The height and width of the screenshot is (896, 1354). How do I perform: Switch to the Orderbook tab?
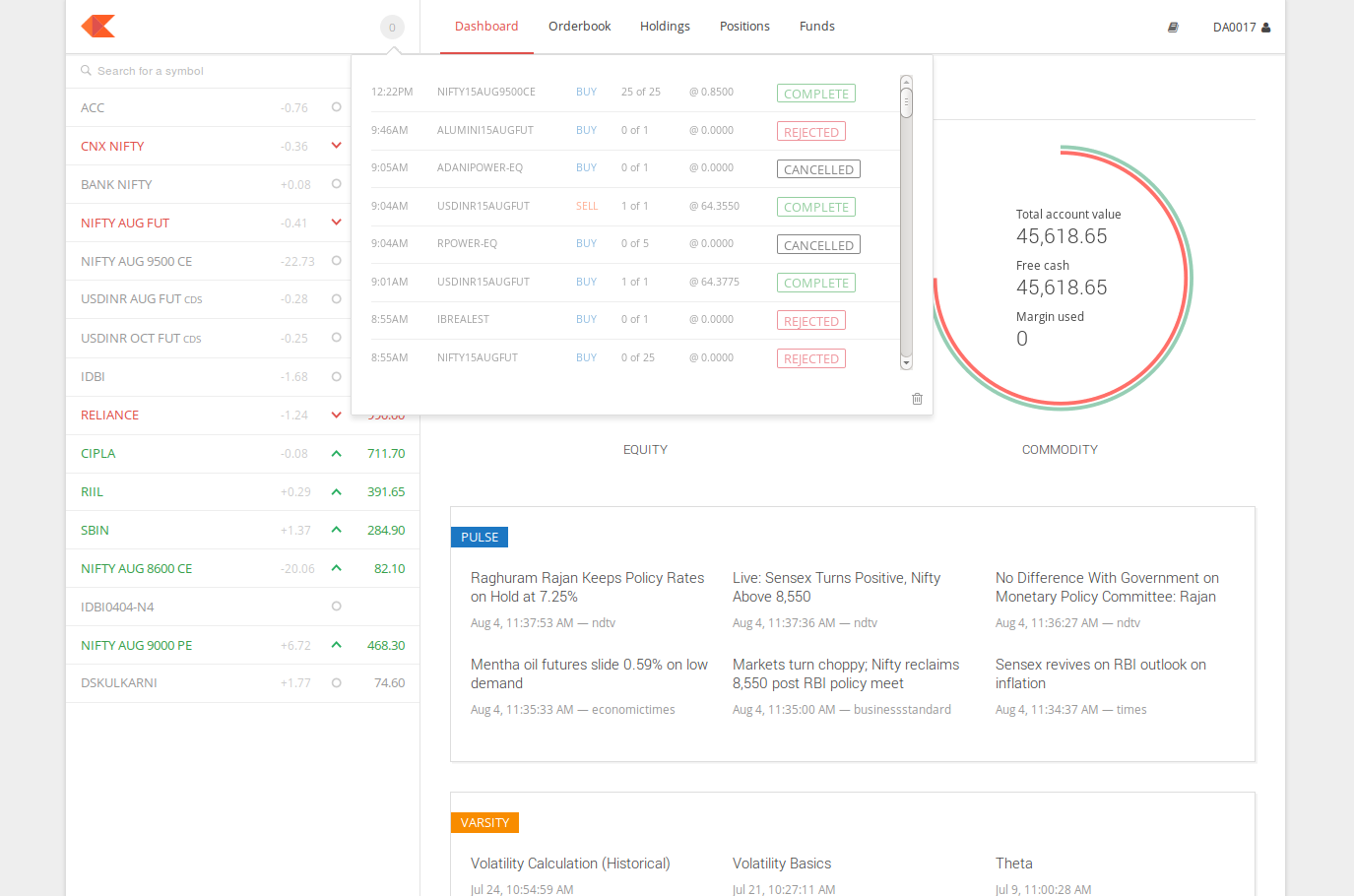coord(579,26)
